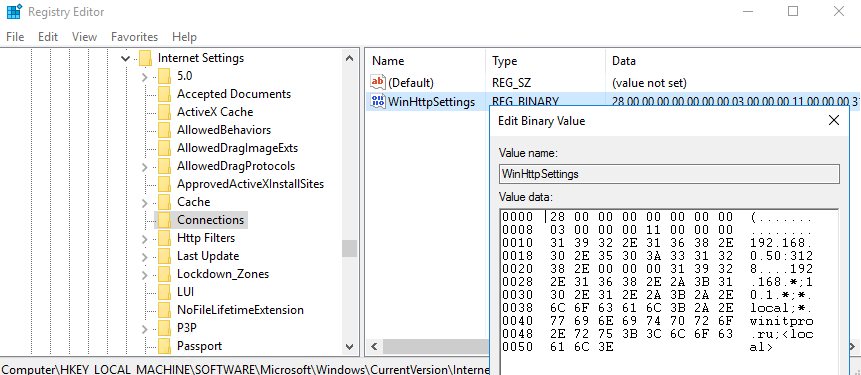Select the WinHttpSettings value name in list

point(432,102)
